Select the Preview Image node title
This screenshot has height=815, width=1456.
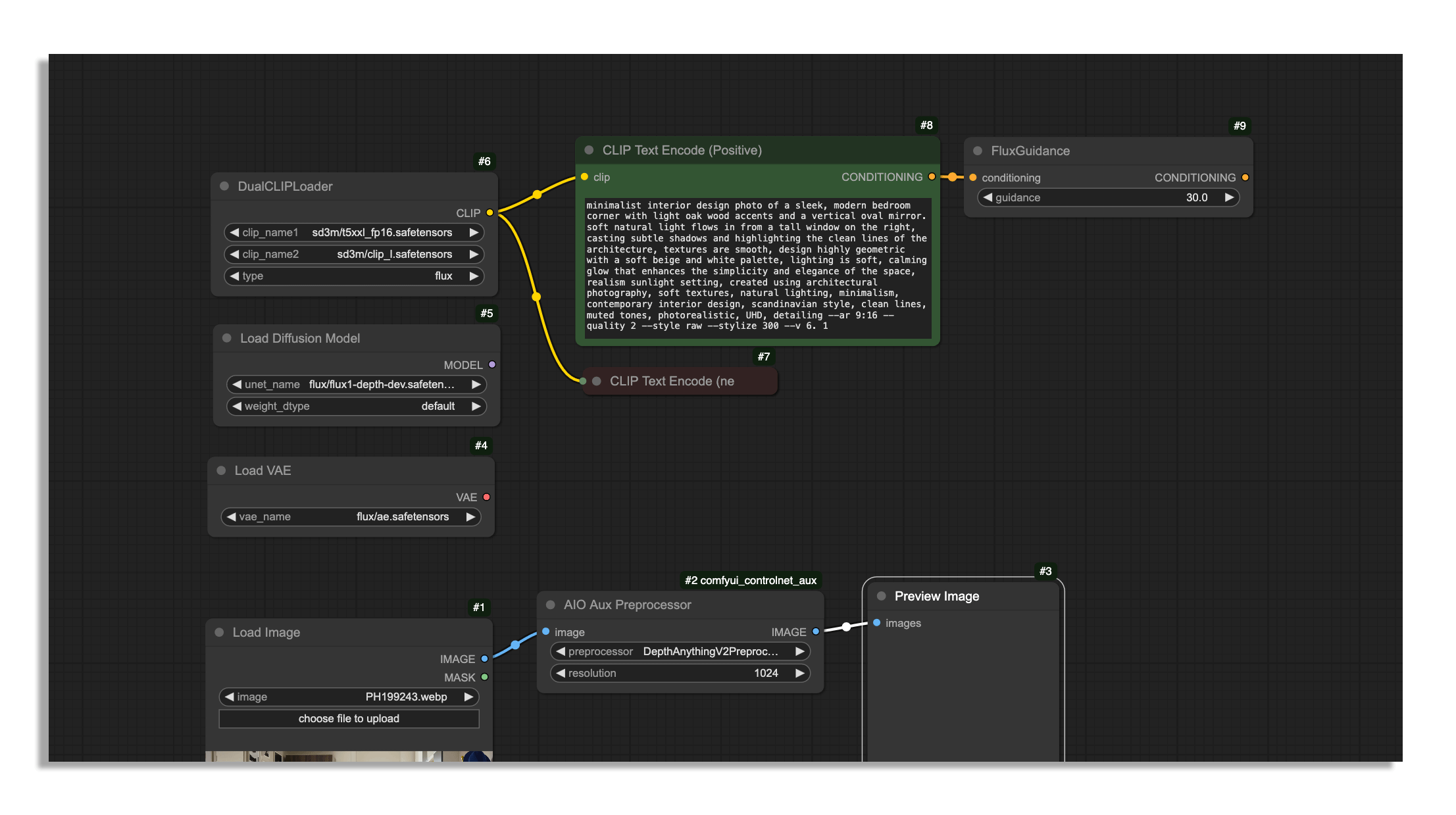pos(936,596)
